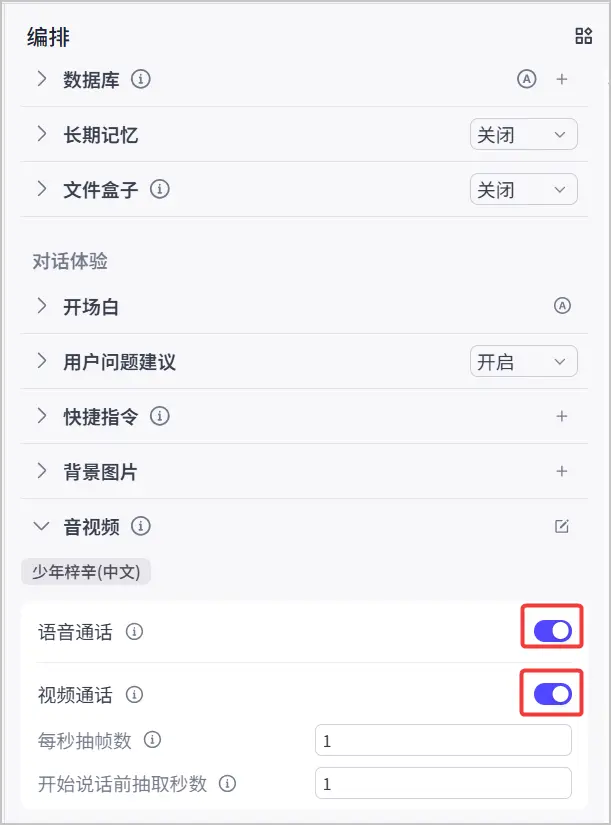Change the 文件盒子 dropdown setting
Viewport: 611px width, 825px height.
(523, 189)
